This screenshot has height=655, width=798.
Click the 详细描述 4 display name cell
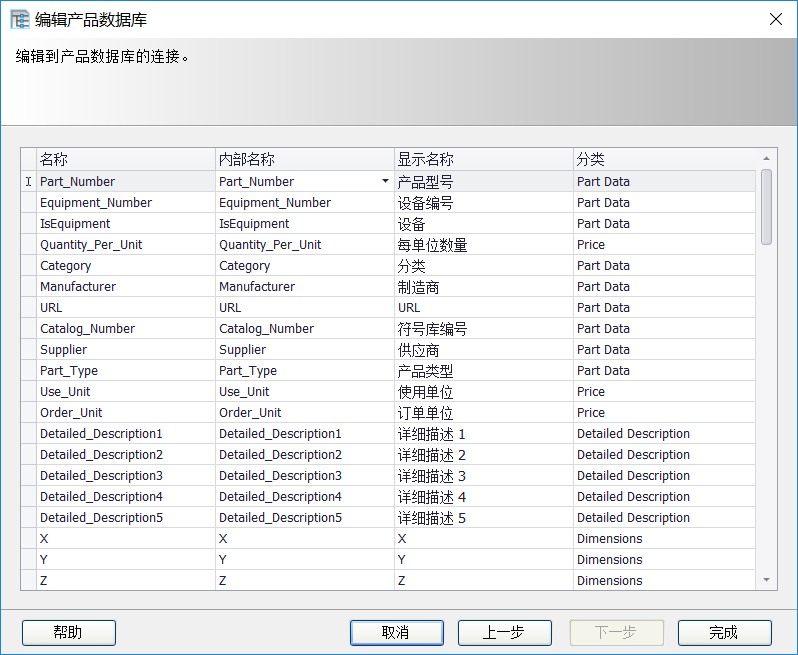click(x=483, y=497)
